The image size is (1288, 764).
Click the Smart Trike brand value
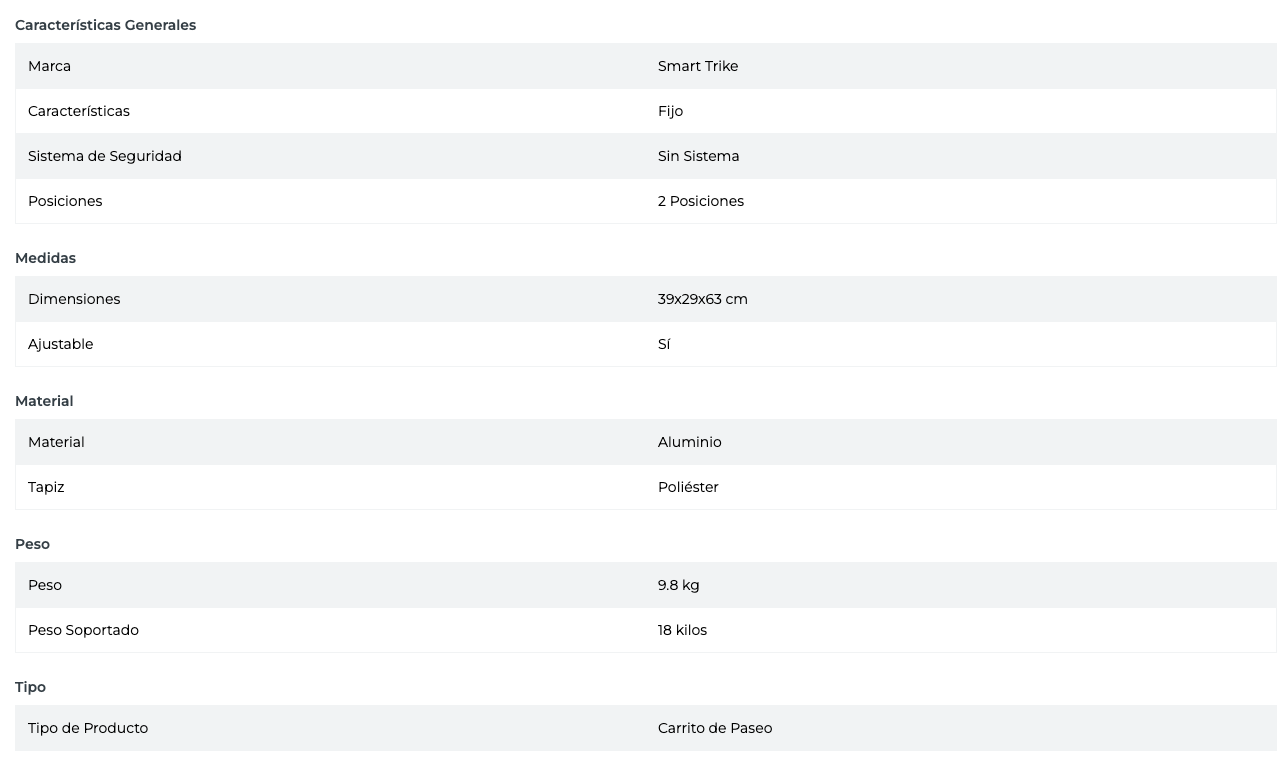click(698, 66)
